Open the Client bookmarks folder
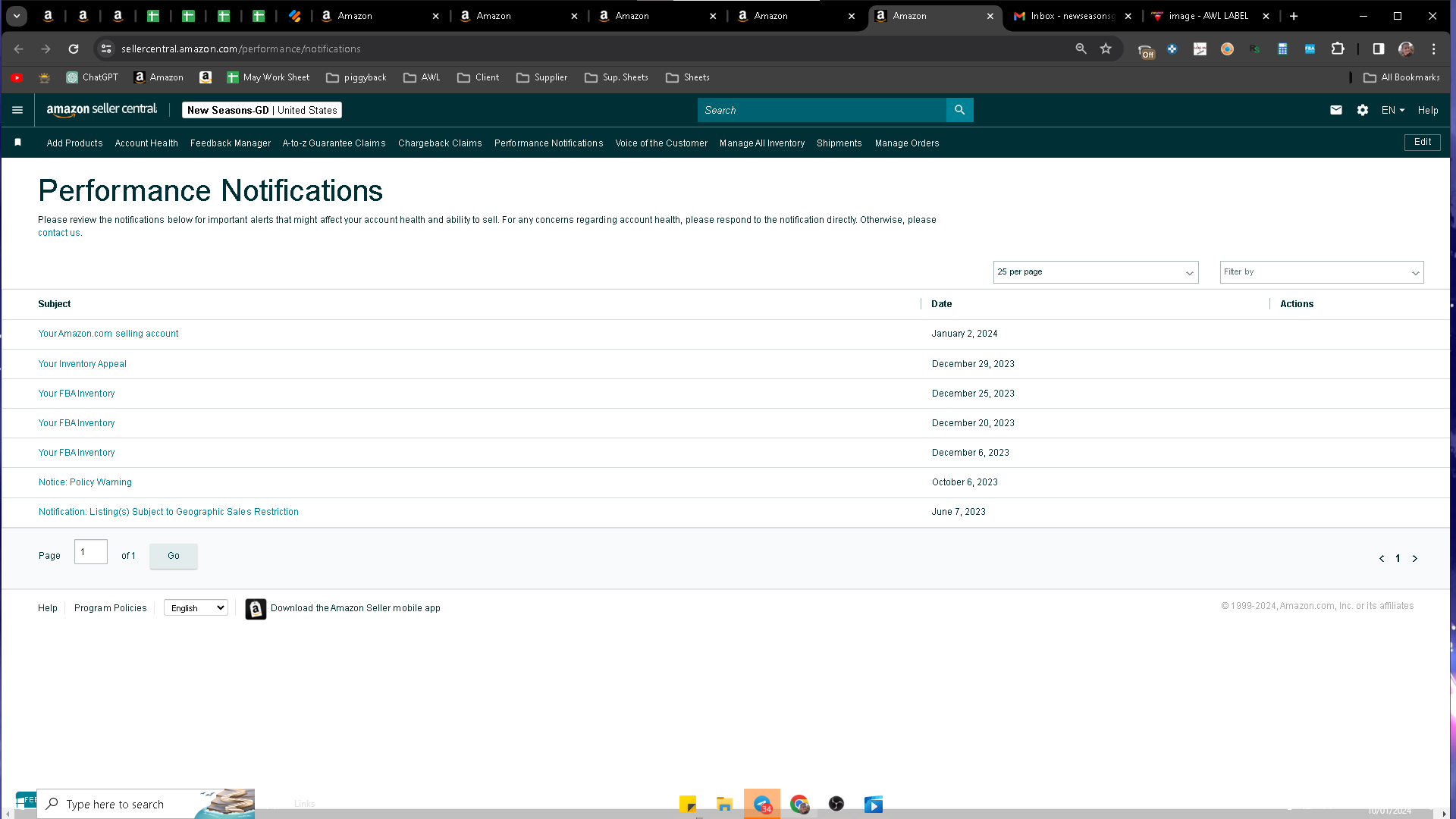The height and width of the screenshot is (819, 1456). [479, 77]
